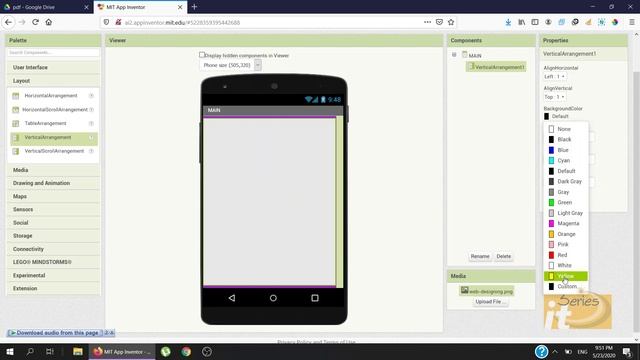Choose Yellow from the color menu
This screenshot has height=360, width=640.
click(566, 276)
